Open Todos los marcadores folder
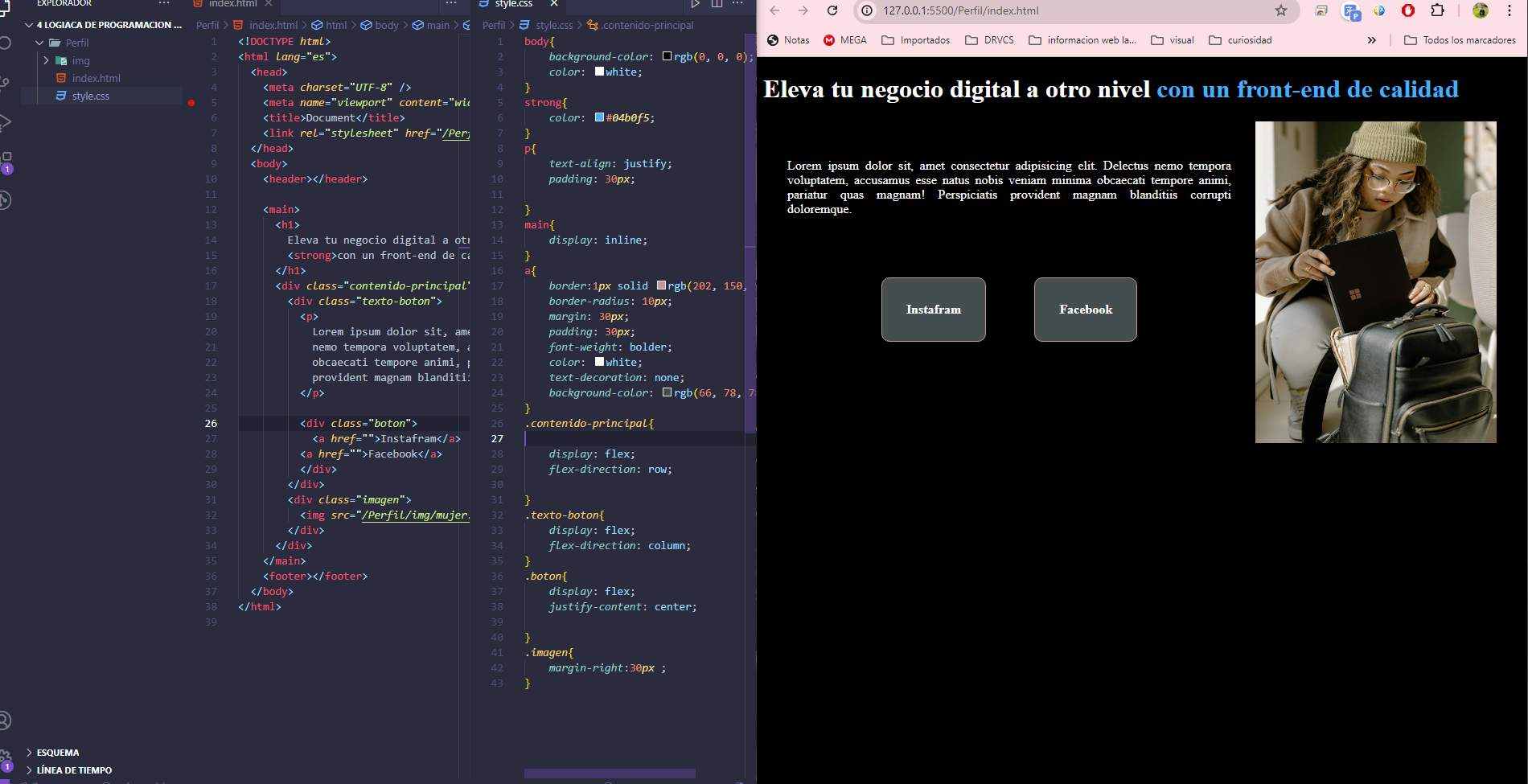Image resolution: width=1528 pixels, height=784 pixels. 1460,40
